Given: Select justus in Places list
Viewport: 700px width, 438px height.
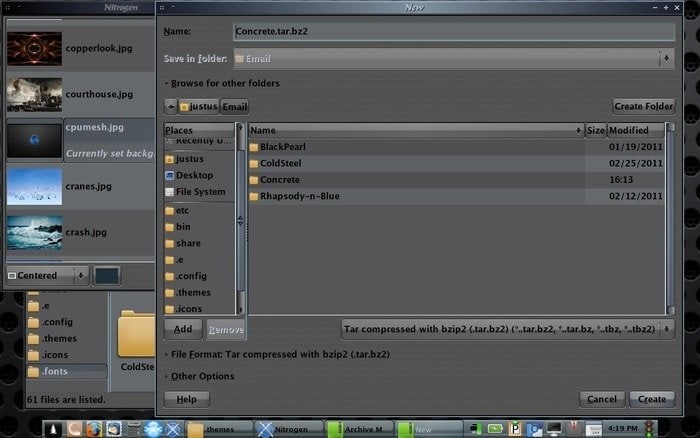Looking at the screenshot, I should point(199,159).
